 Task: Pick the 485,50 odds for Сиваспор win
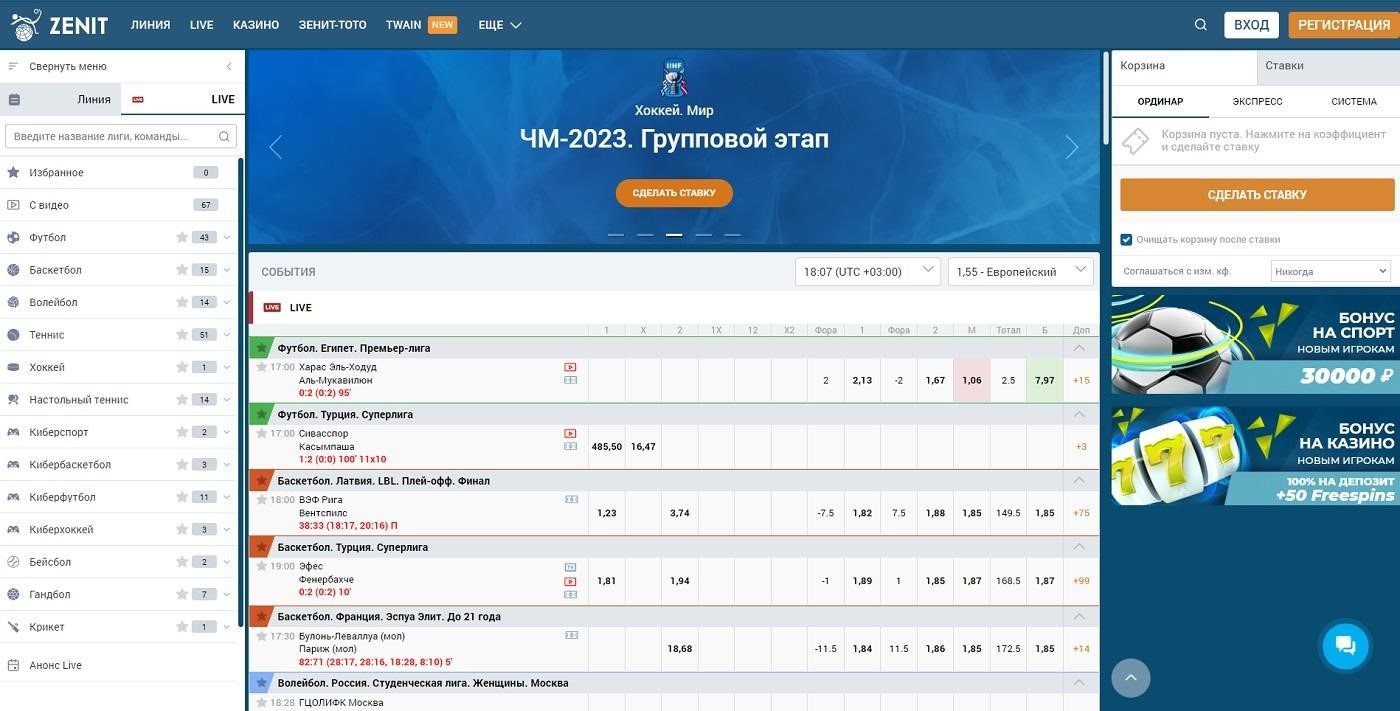click(607, 447)
